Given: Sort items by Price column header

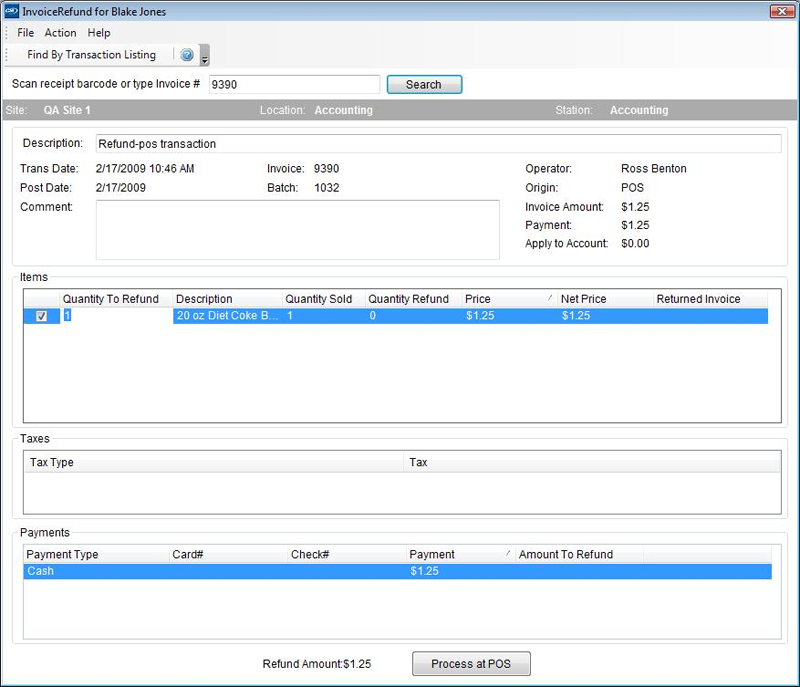Looking at the screenshot, I should (509, 299).
